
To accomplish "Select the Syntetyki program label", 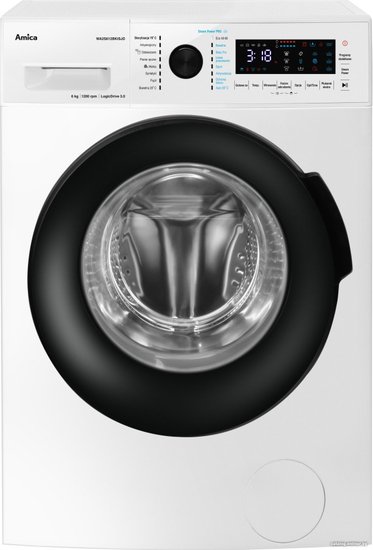I will (151, 73).
